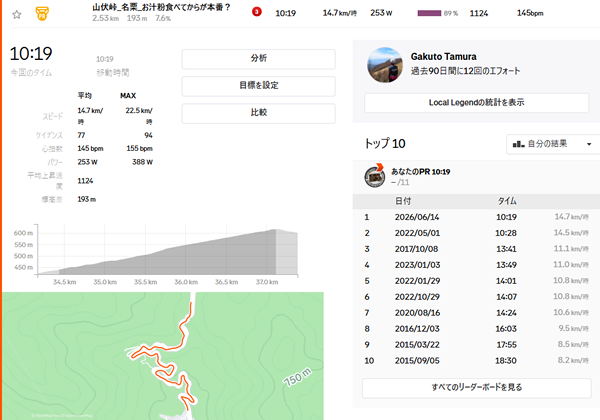Image resolution: width=600 pixels, height=420 pixels.
Task: Click the red heart rate zone 3 badge
Action: pyautogui.click(x=257, y=12)
